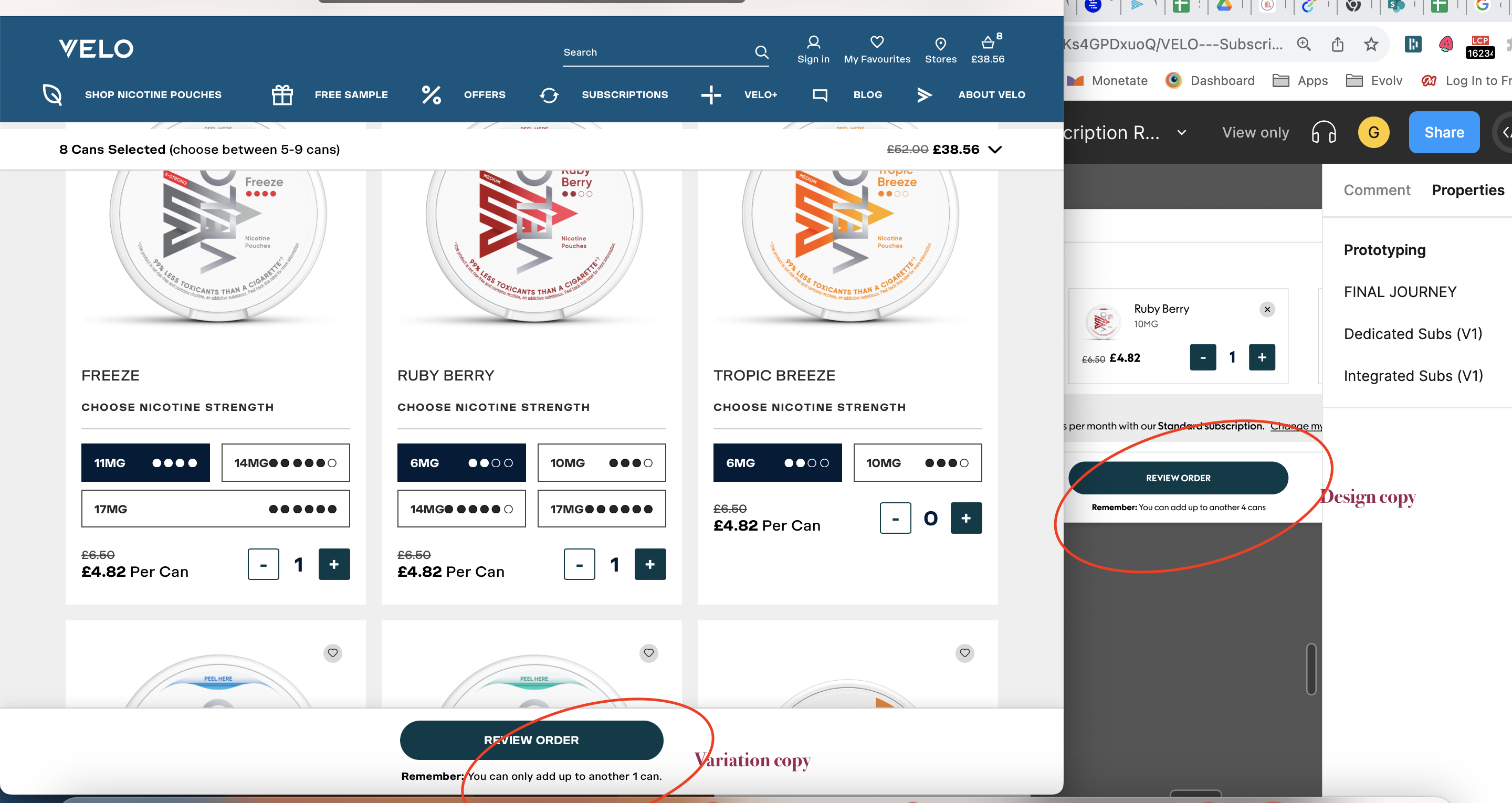Viewport: 1512px width, 803px height.
Task: Open Sign in account icon
Action: [813, 43]
